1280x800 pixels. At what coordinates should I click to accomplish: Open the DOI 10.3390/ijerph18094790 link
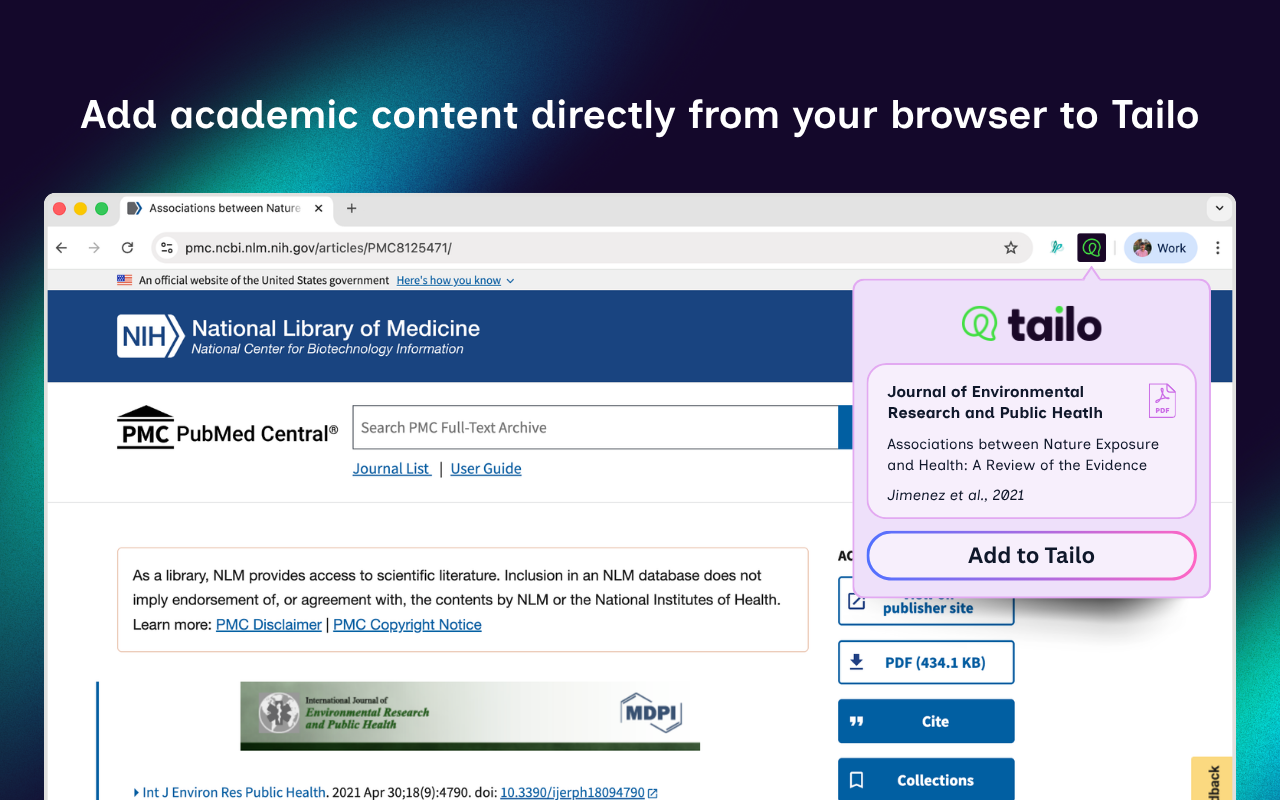[579, 792]
